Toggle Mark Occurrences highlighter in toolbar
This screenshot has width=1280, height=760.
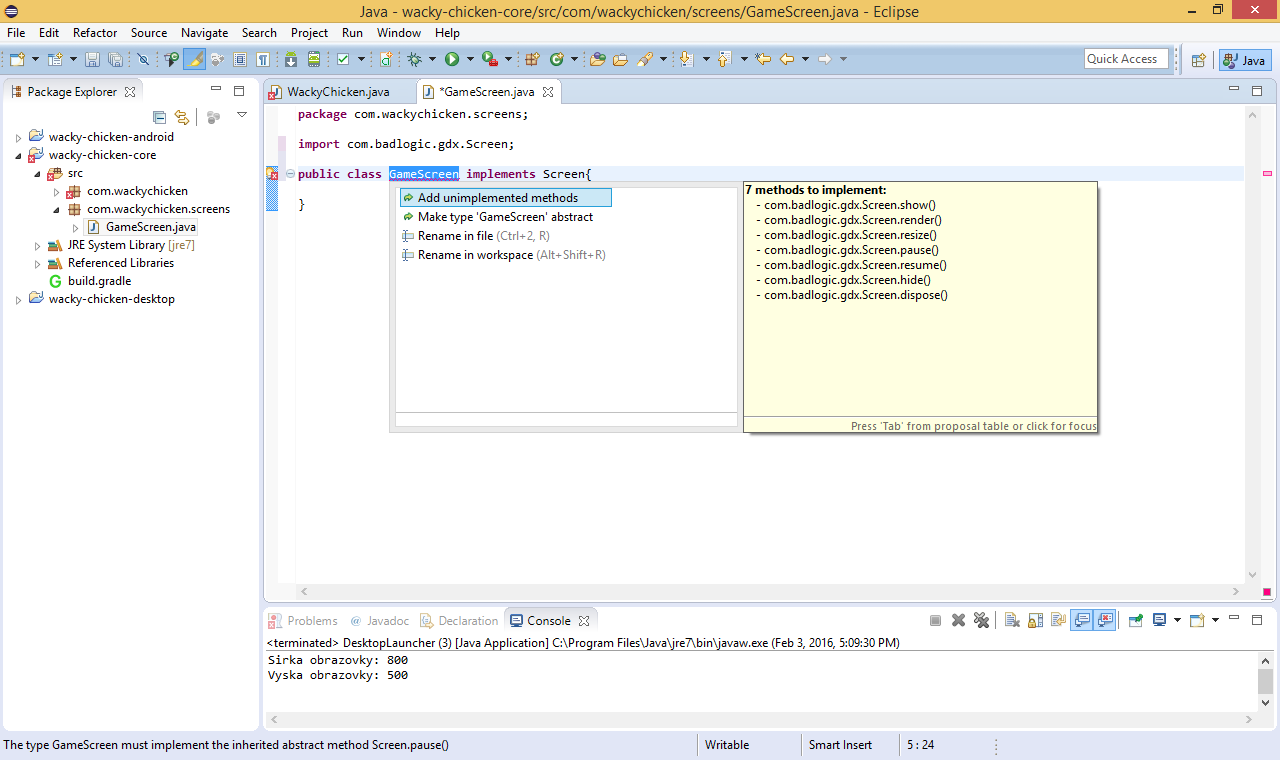pyautogui.click(x=195, y=60)
